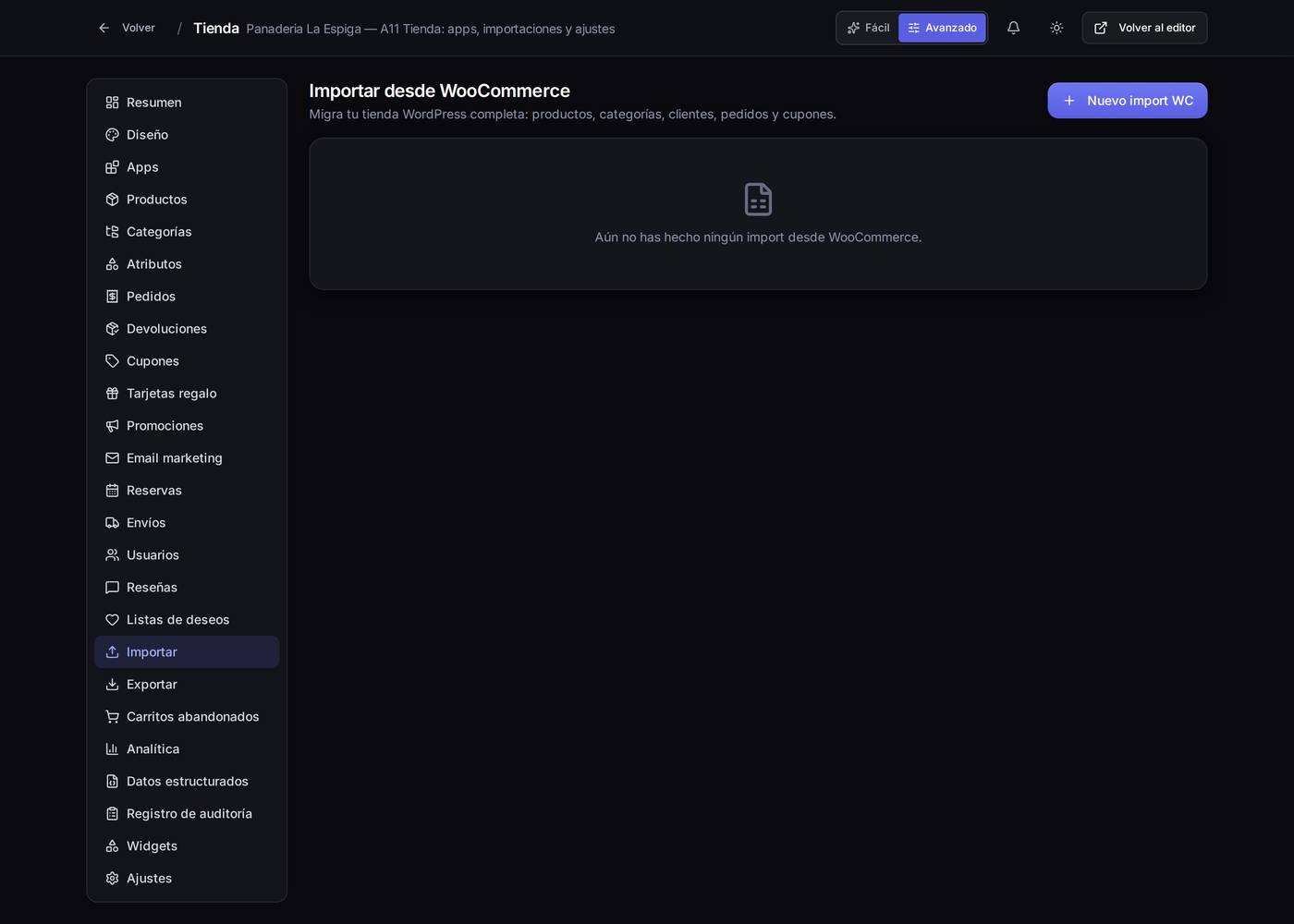1294x924 pixels.
Task: Click the Apps grid icon
Action: (x=112, y=167)
